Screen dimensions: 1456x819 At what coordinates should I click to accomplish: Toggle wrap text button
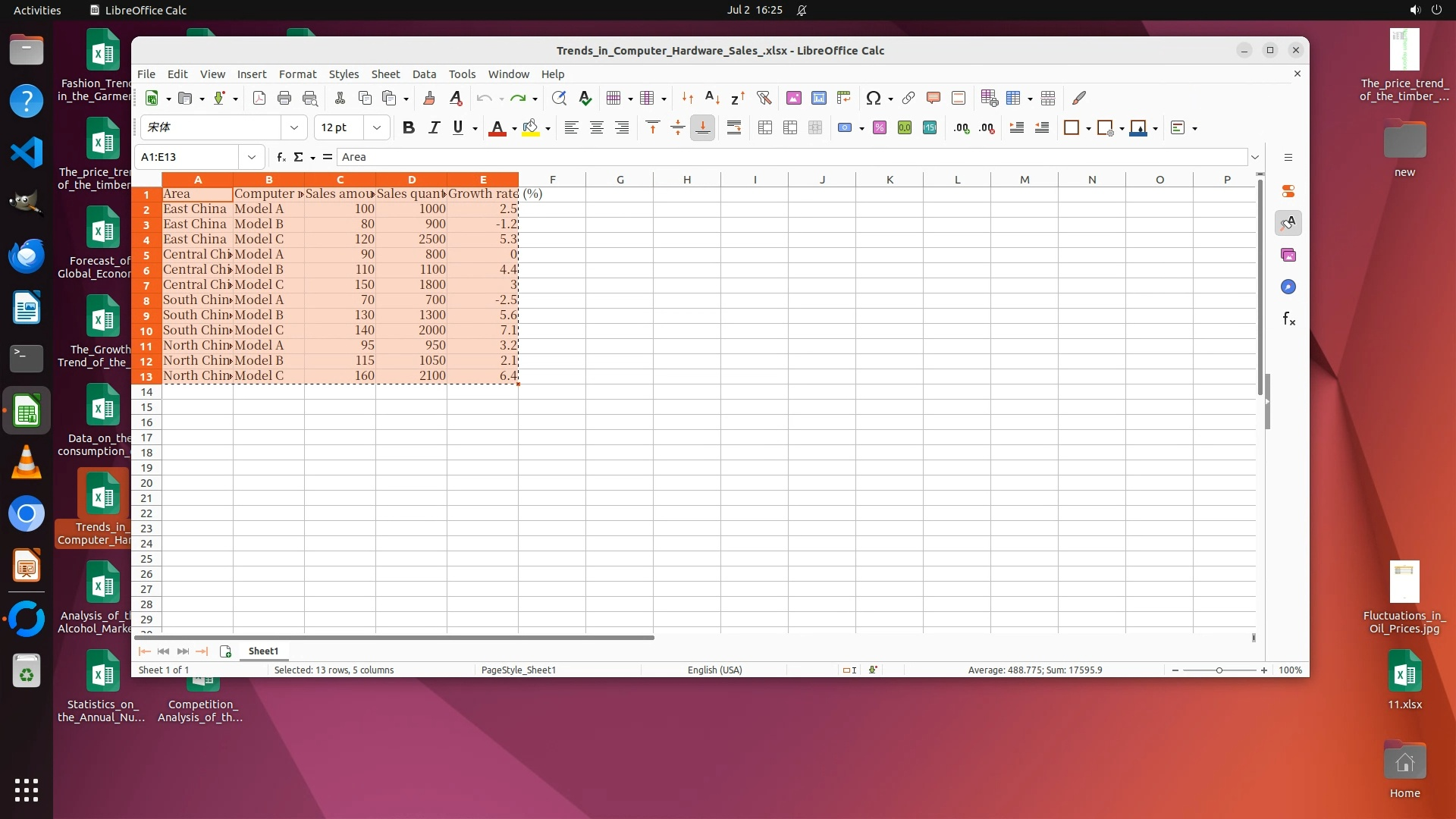tap(733, 127)
